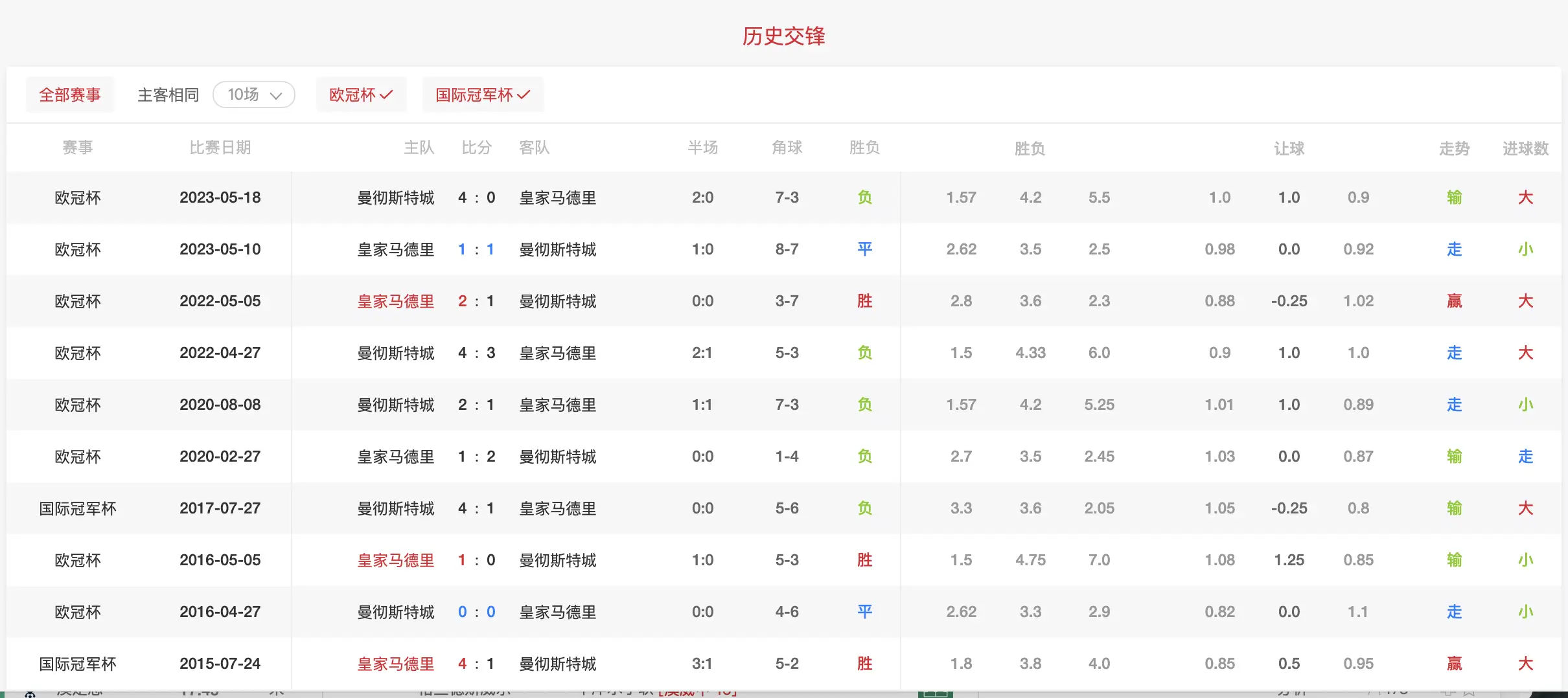Viewport: 1568px width, 698px height.
Task: Open 皇家马德里 home team in 2023-05-10 row
Action: (396, 249)
